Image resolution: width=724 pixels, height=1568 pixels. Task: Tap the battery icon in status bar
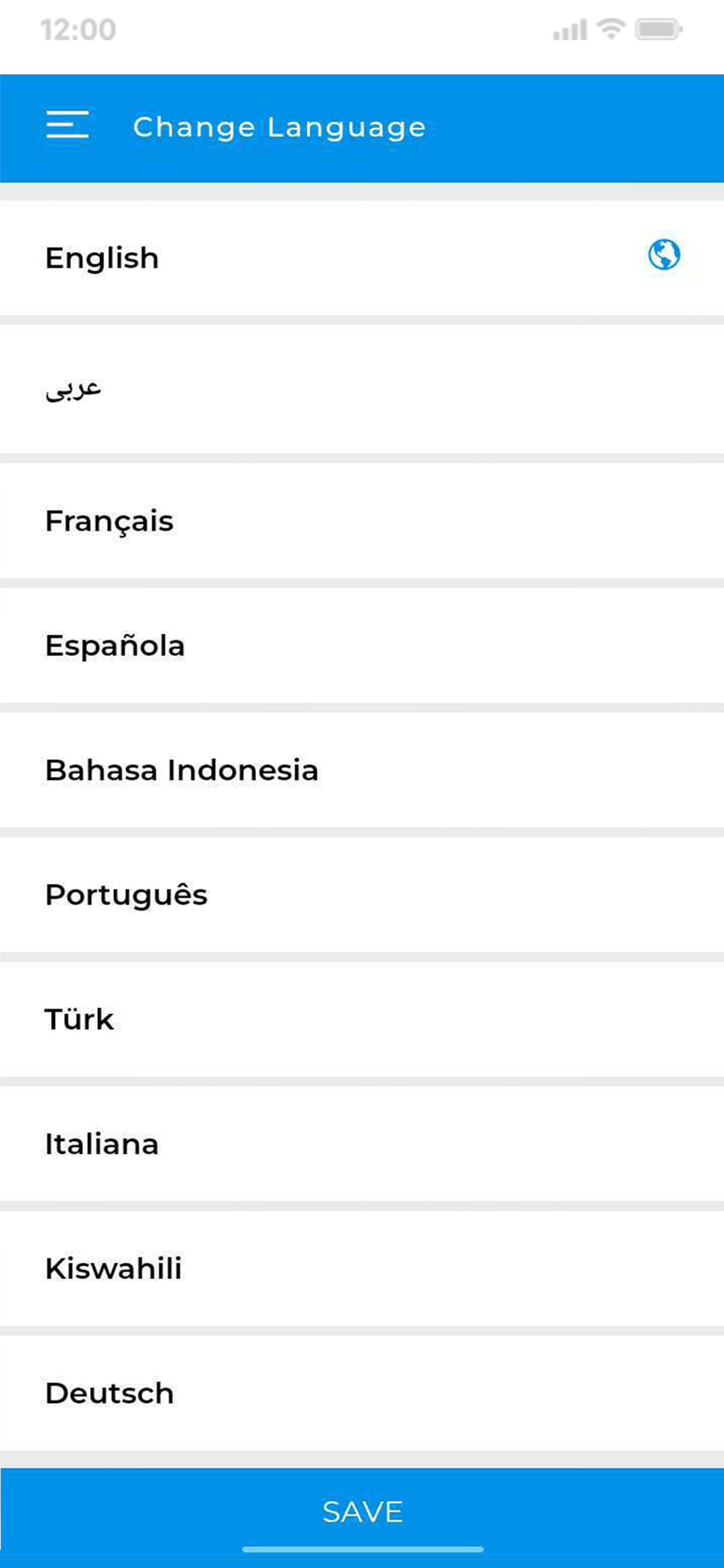[658, 29]
